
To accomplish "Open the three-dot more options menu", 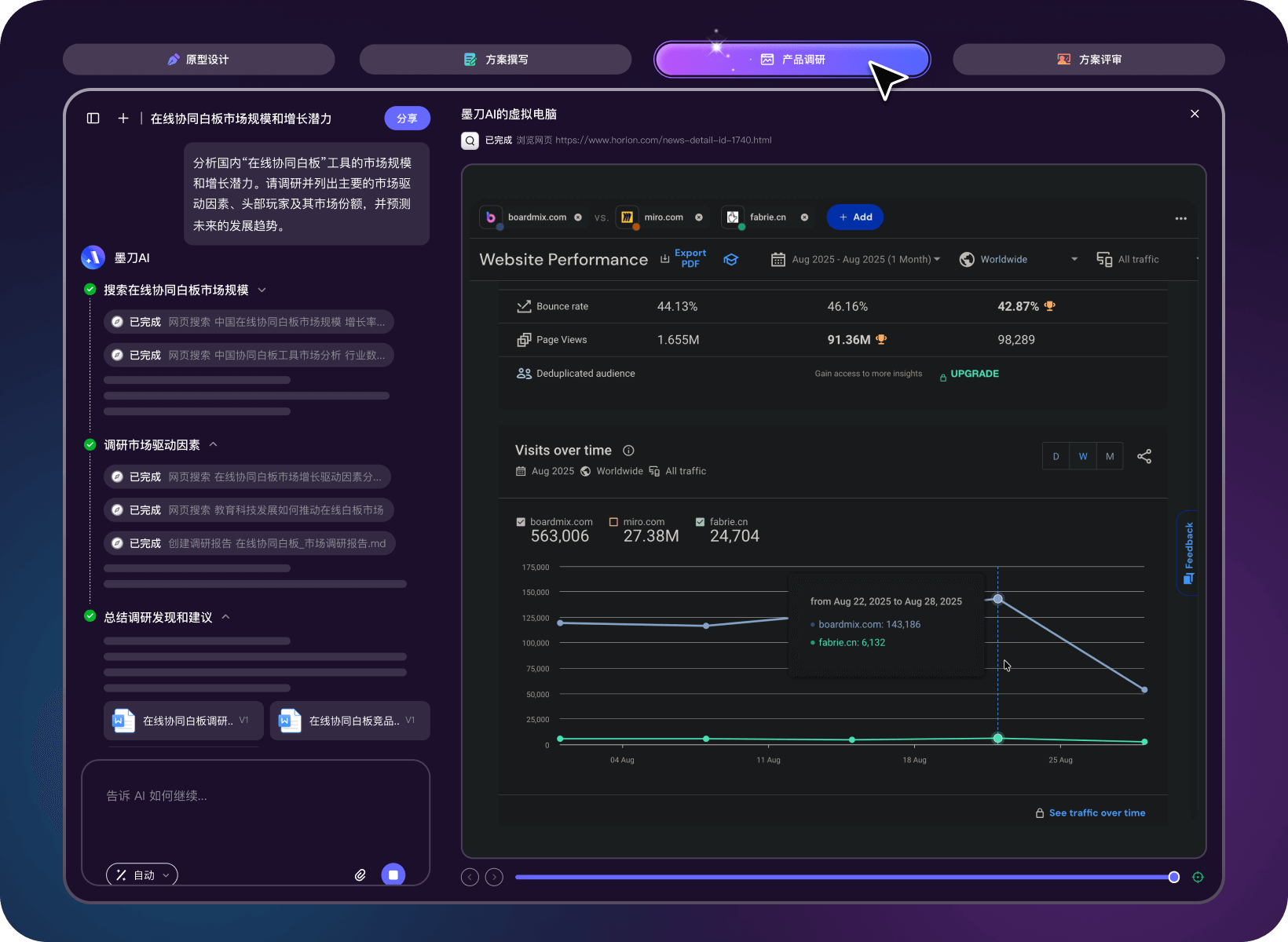I will [1180, 218].
